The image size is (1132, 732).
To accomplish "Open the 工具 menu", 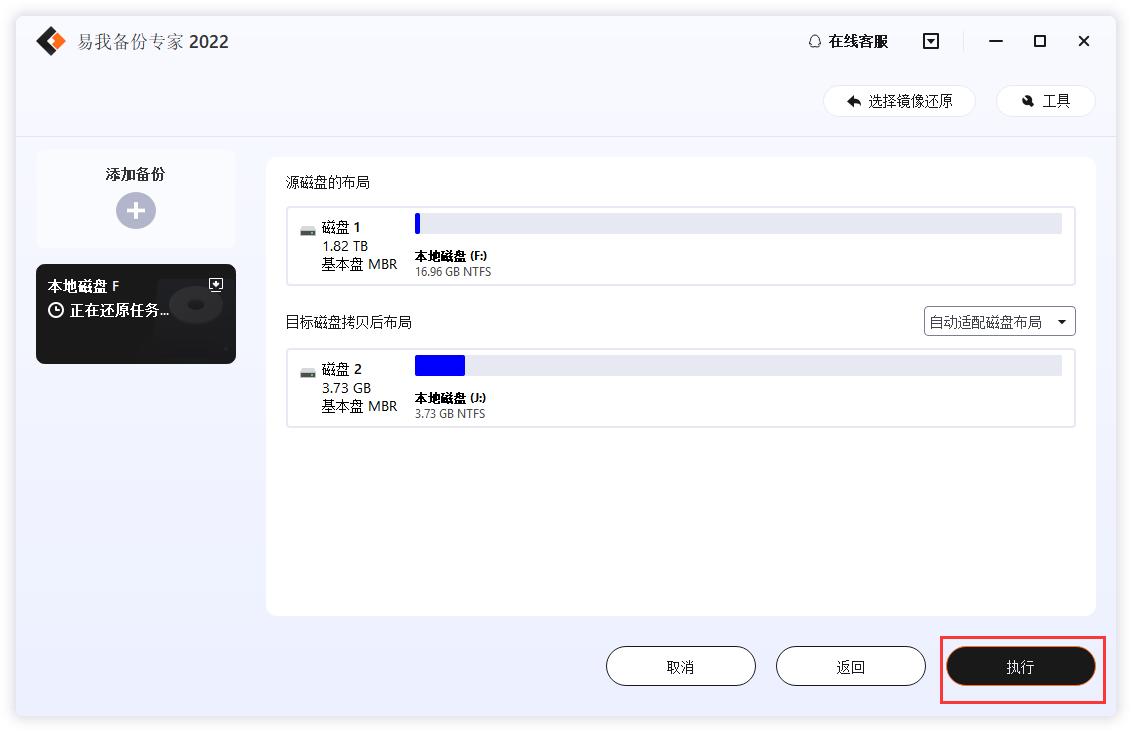I will (1045, 101).
